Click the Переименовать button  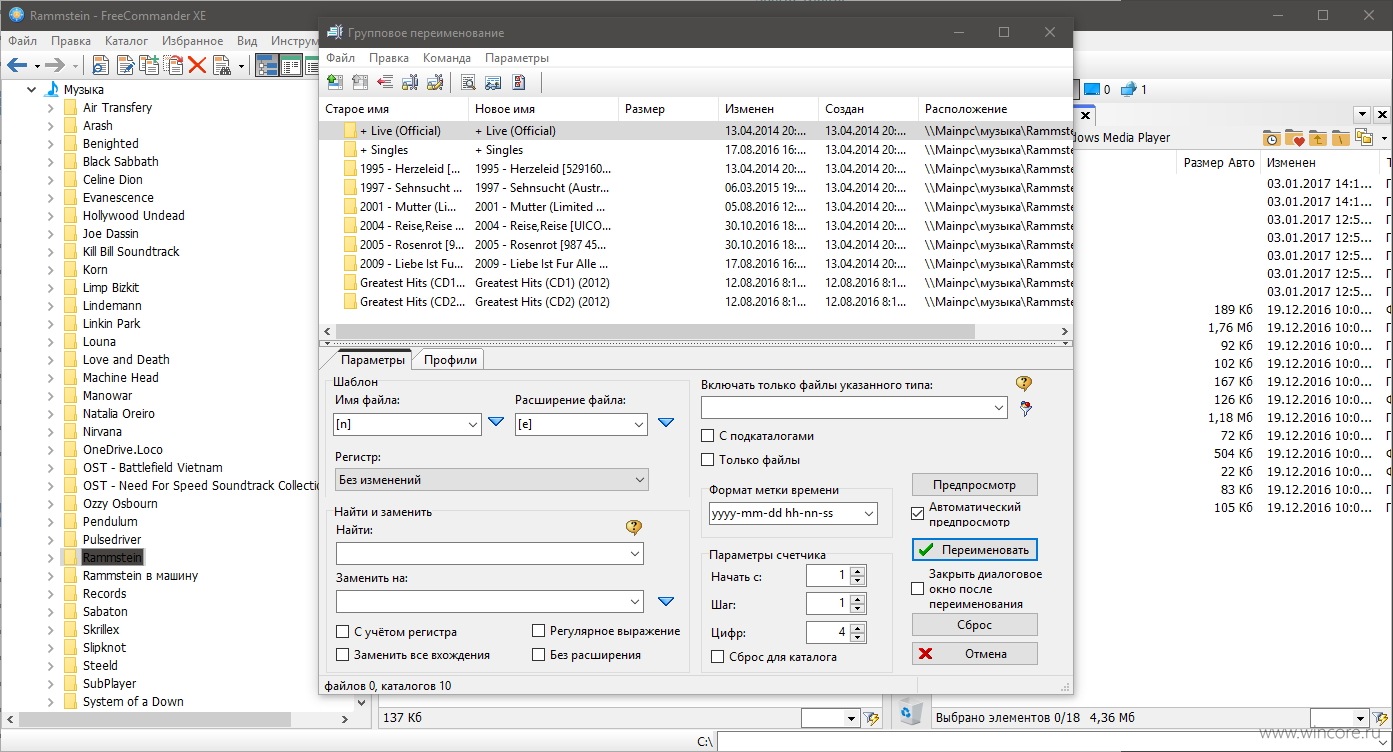tap(975, 550)
